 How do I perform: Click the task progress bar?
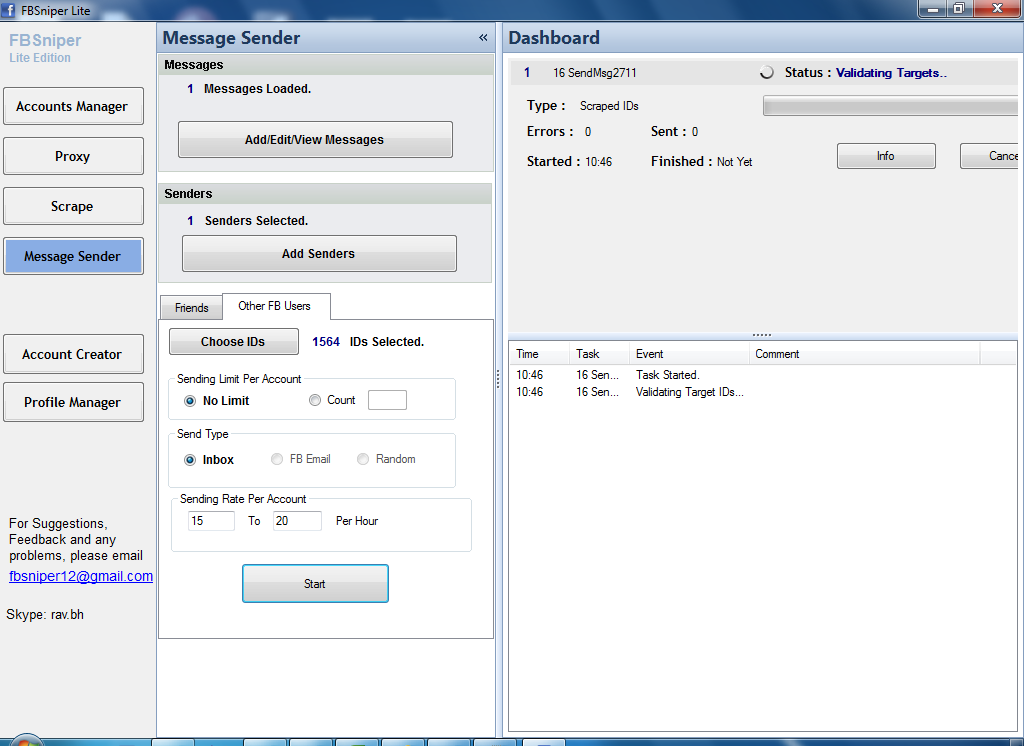[x=891, y=106]
